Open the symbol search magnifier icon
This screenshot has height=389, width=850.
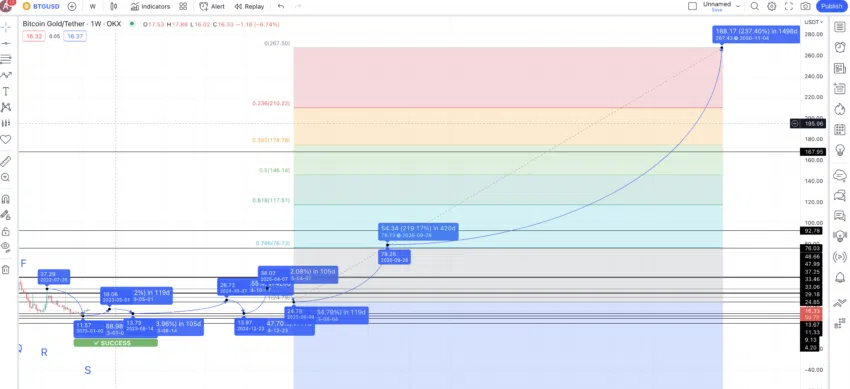(755, 7)
